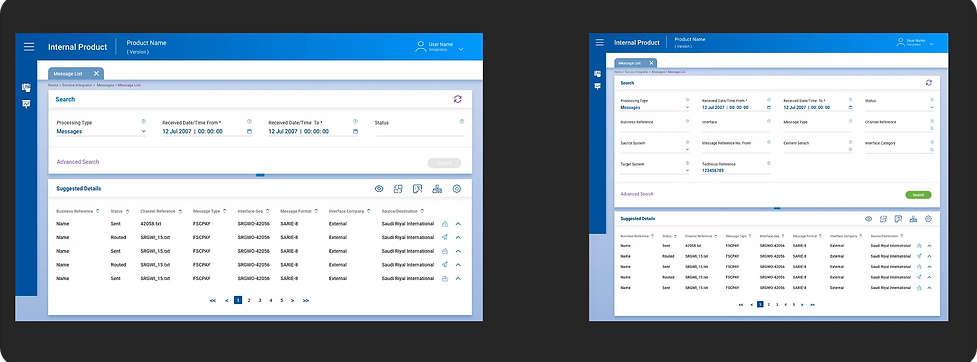Click refresh icon in left Search panel
This screenshot has width=977, height=362.
457,99
